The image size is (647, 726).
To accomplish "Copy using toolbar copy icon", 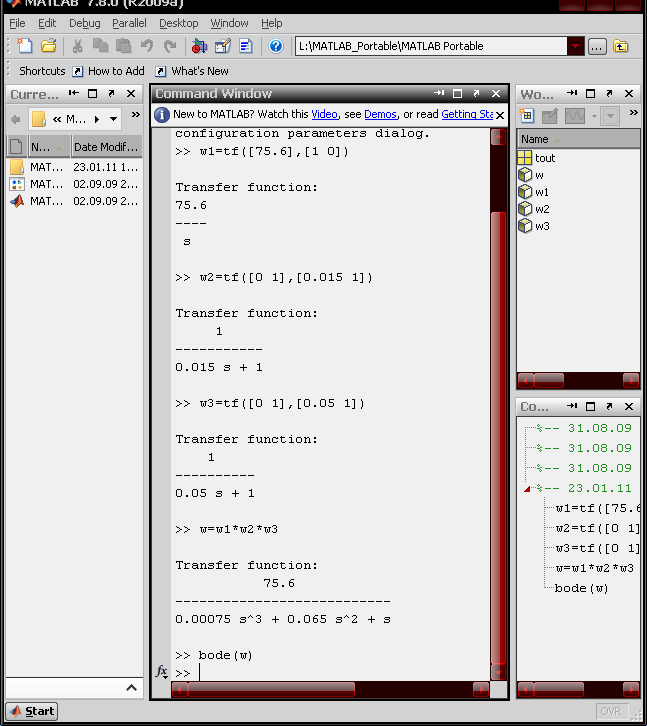I will coord(100,46).
